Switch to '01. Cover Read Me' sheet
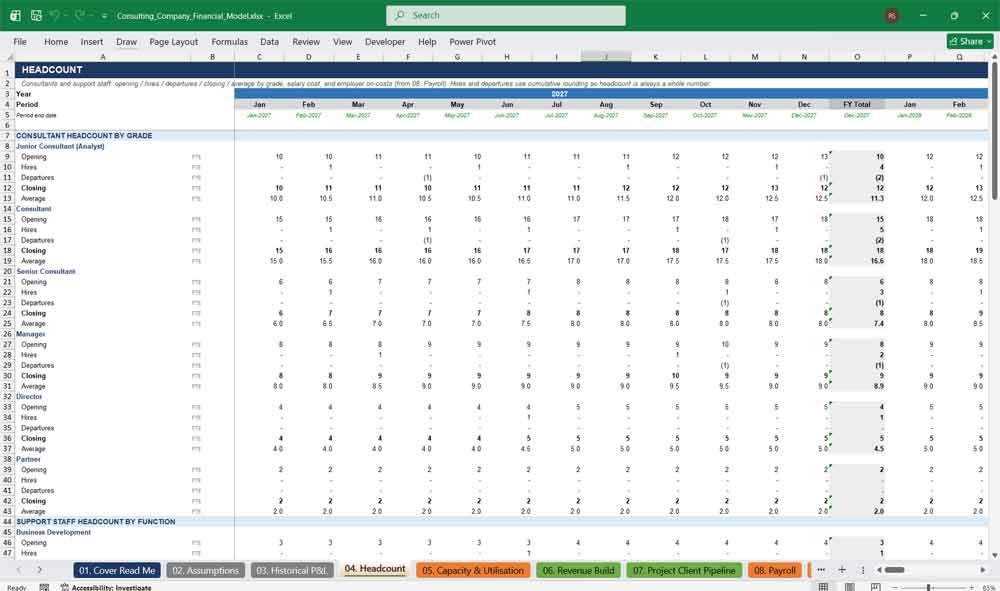The image size is (1000, 591). (117, 570)
